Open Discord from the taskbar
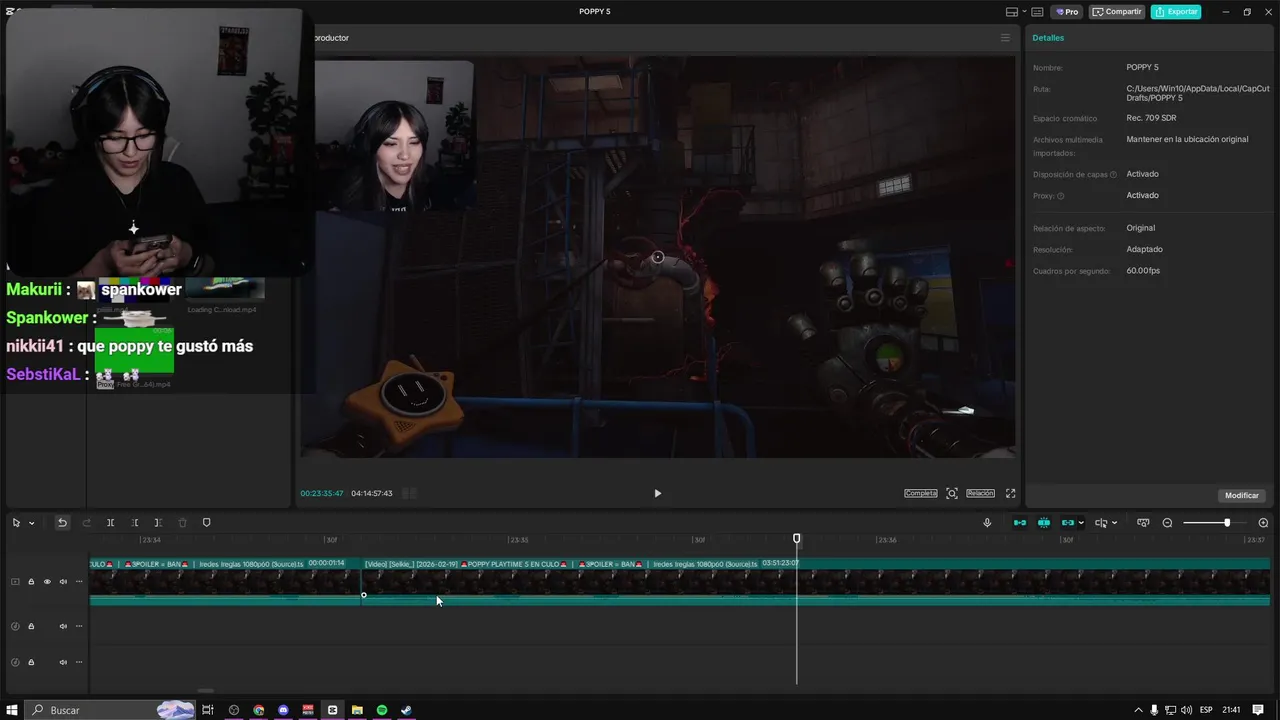1280x720 pixels. pos(283,710)
